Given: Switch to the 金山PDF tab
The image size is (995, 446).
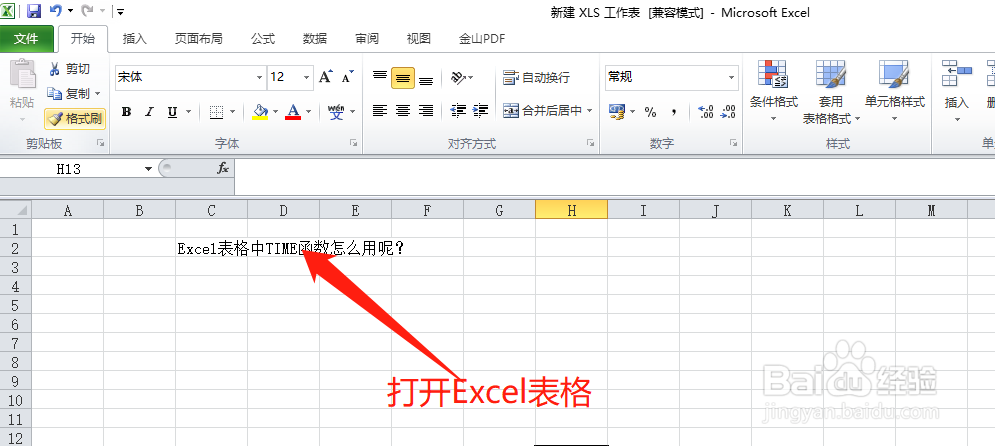Looking at the screenshot, I should pyautogui.click(x=482, y=39).
